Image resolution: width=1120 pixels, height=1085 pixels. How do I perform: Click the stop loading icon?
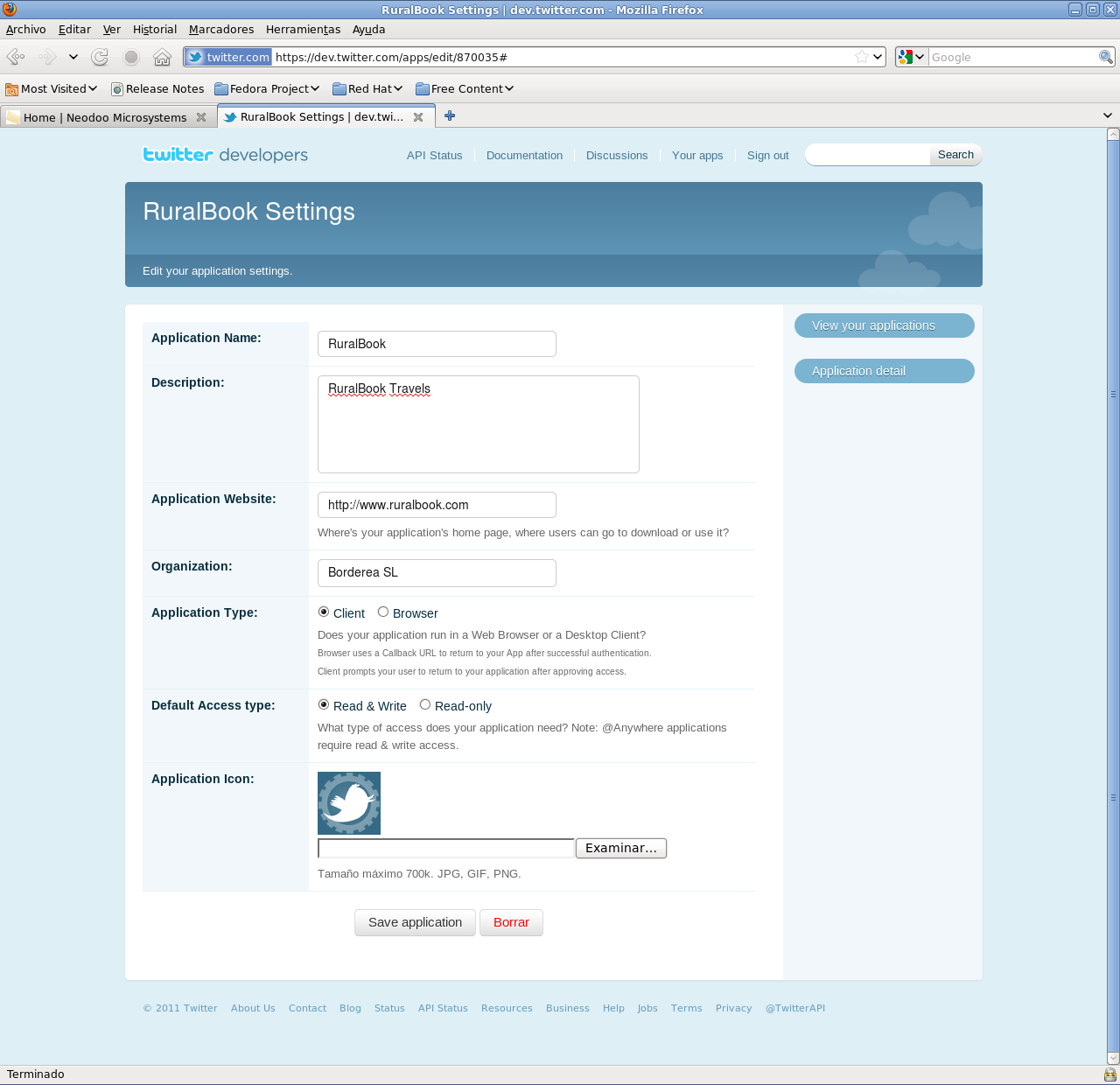click(x=131, y=57)
